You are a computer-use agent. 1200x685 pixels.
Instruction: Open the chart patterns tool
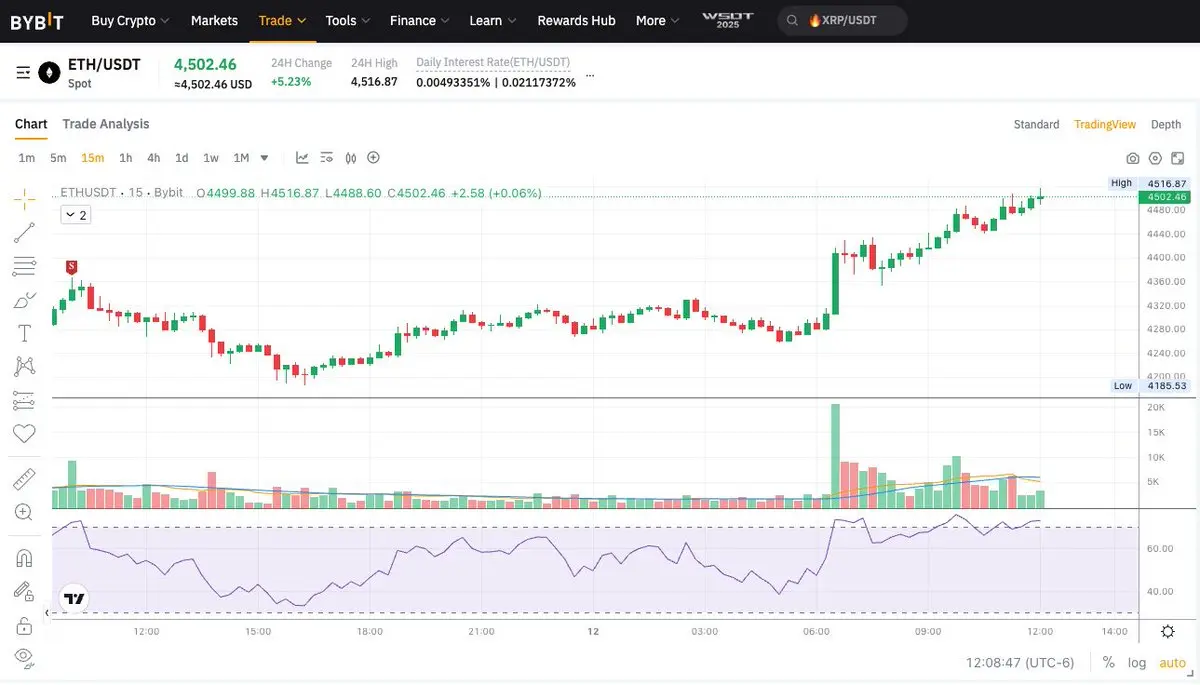point(24,367)
